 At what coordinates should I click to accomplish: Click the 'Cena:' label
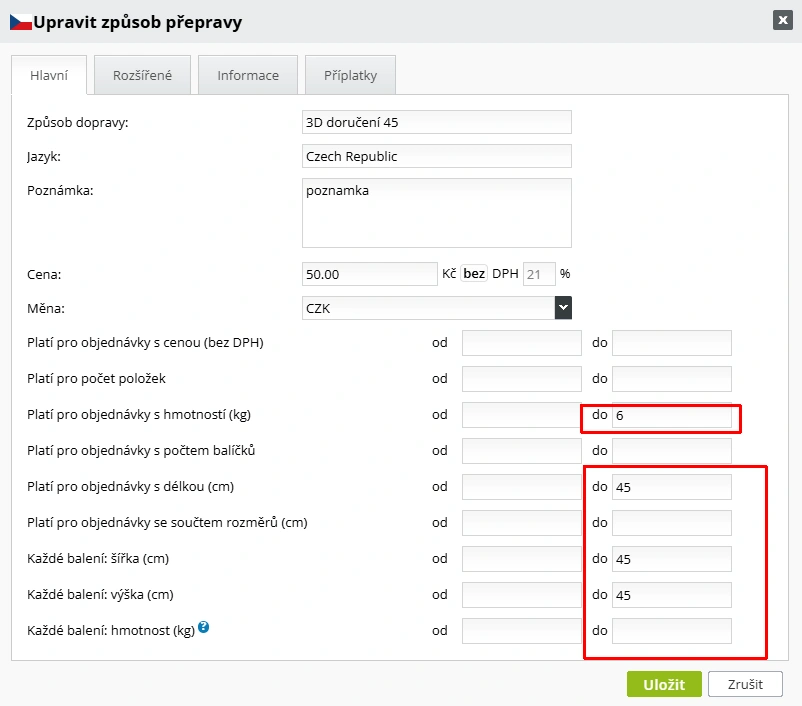click(x=44, y=275)
